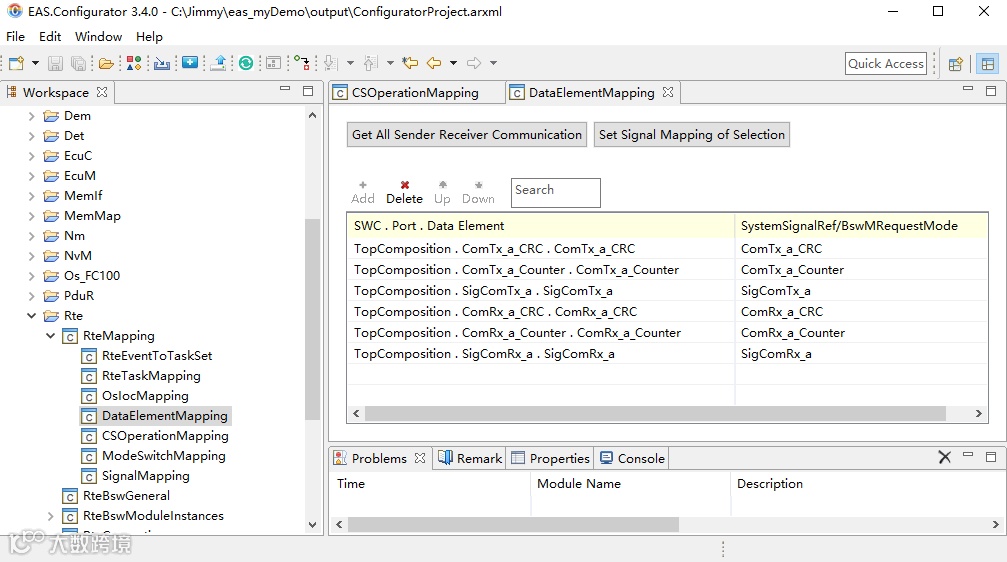Click the blue plus Add module icon
1007x562 pixels.
click(x=190, y=62)
